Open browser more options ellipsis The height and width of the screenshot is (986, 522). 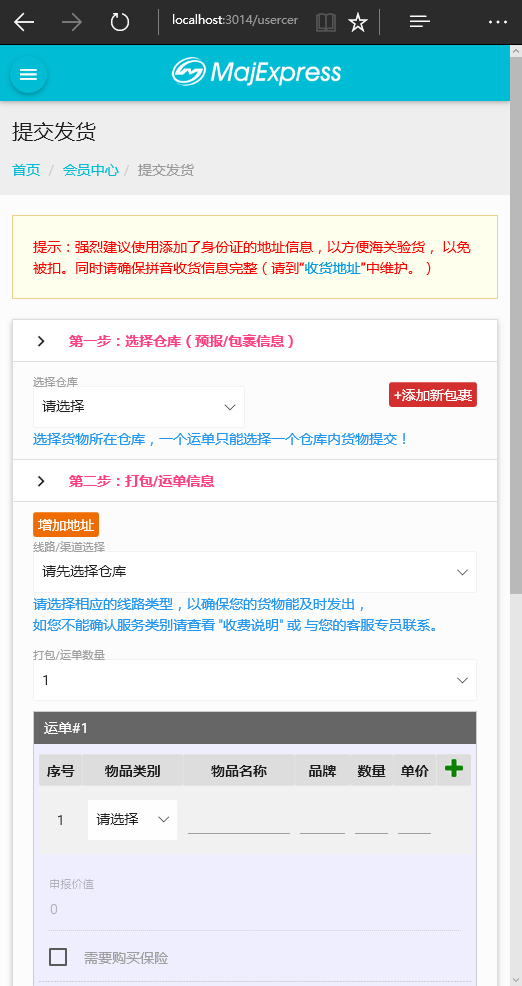pos(497,22)
